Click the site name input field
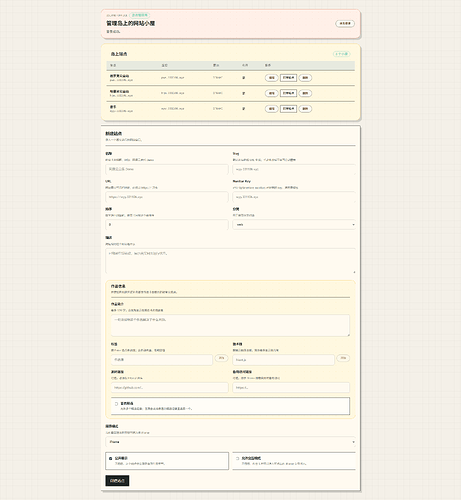The width and height of the screenshot is (461, 500). 167,169
